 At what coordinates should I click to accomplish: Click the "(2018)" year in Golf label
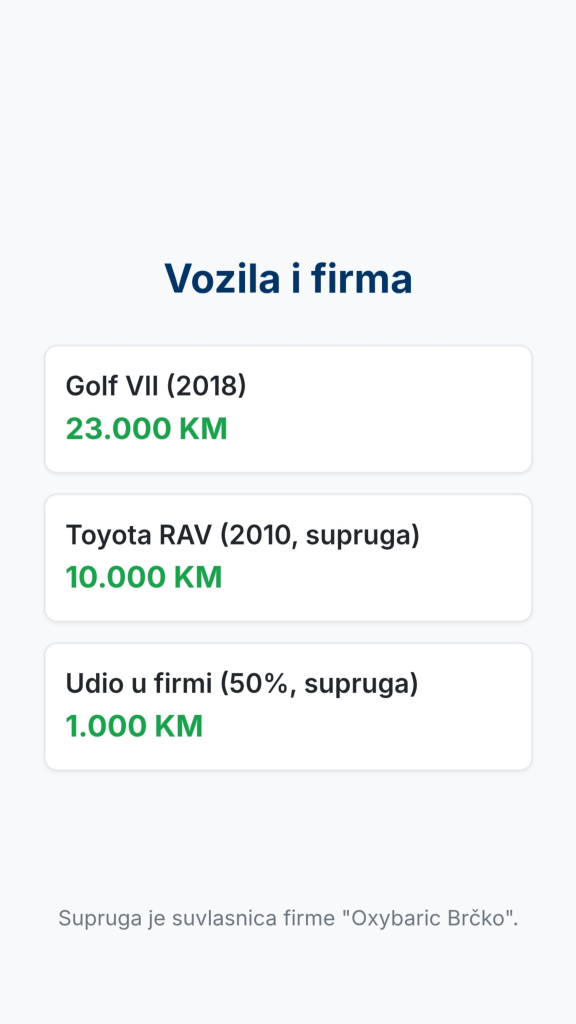(x=206, y=386)
